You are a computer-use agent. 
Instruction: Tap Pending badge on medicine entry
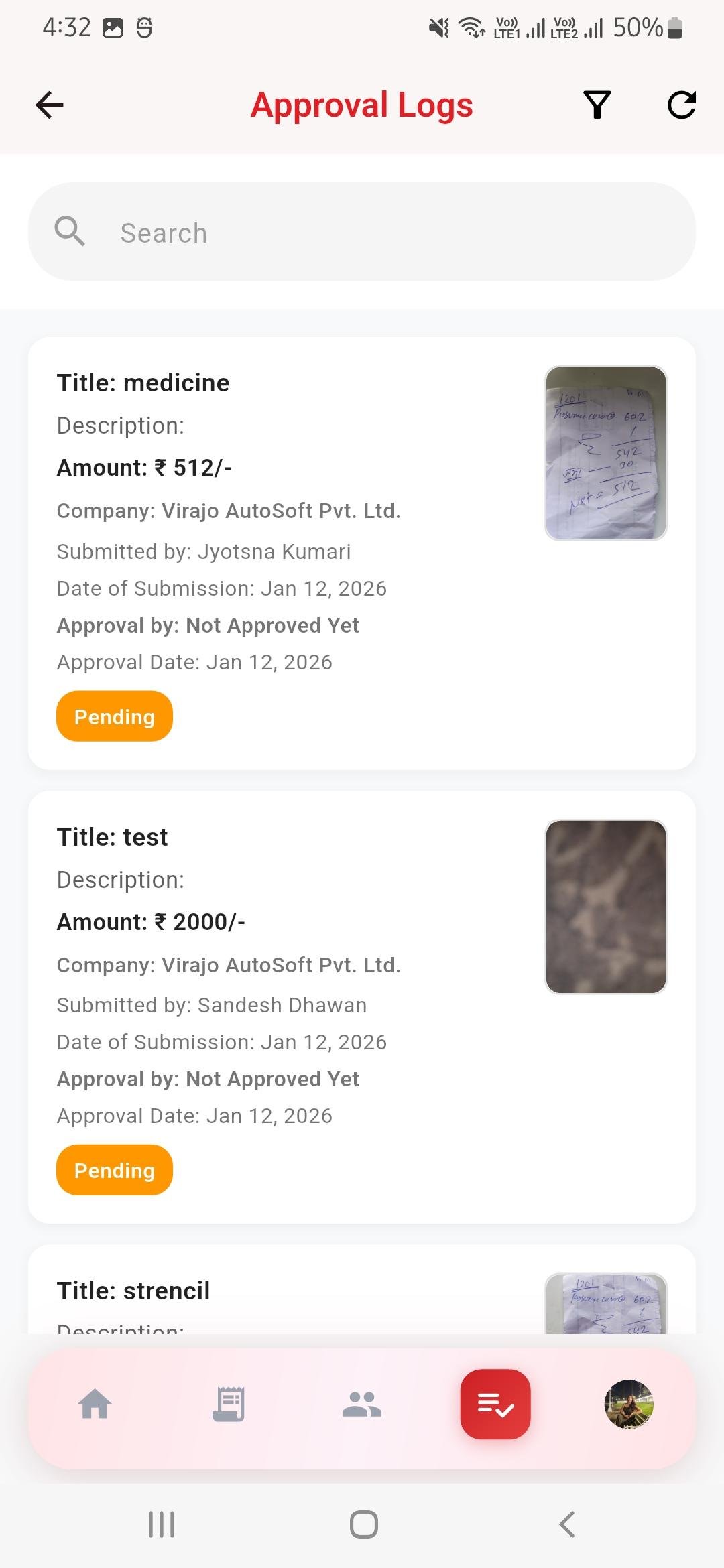(115, 716)
